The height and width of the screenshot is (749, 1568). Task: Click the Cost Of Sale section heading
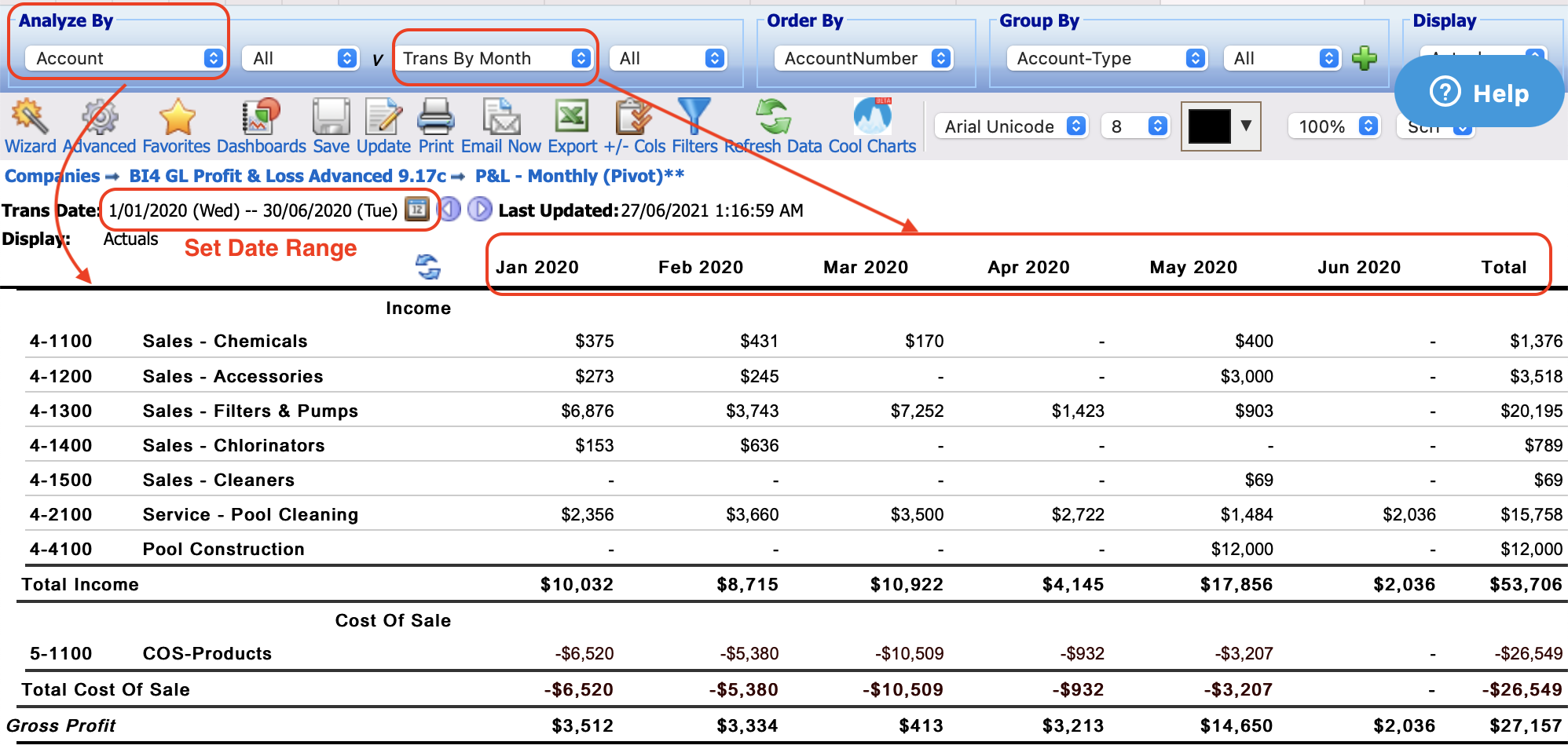pyautogui.click(x=393, y=620)
